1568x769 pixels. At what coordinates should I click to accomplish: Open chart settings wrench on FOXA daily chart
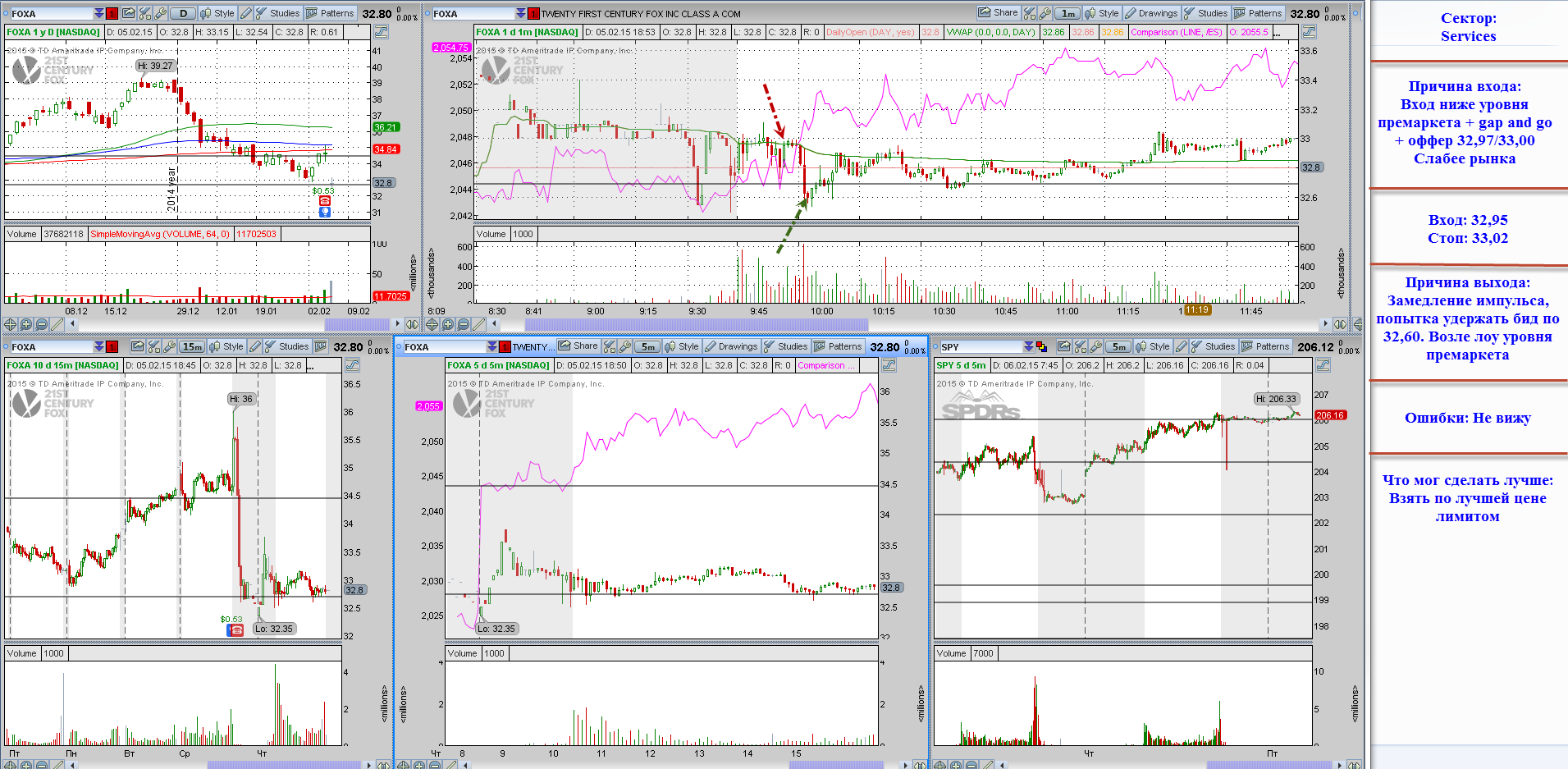161,13
